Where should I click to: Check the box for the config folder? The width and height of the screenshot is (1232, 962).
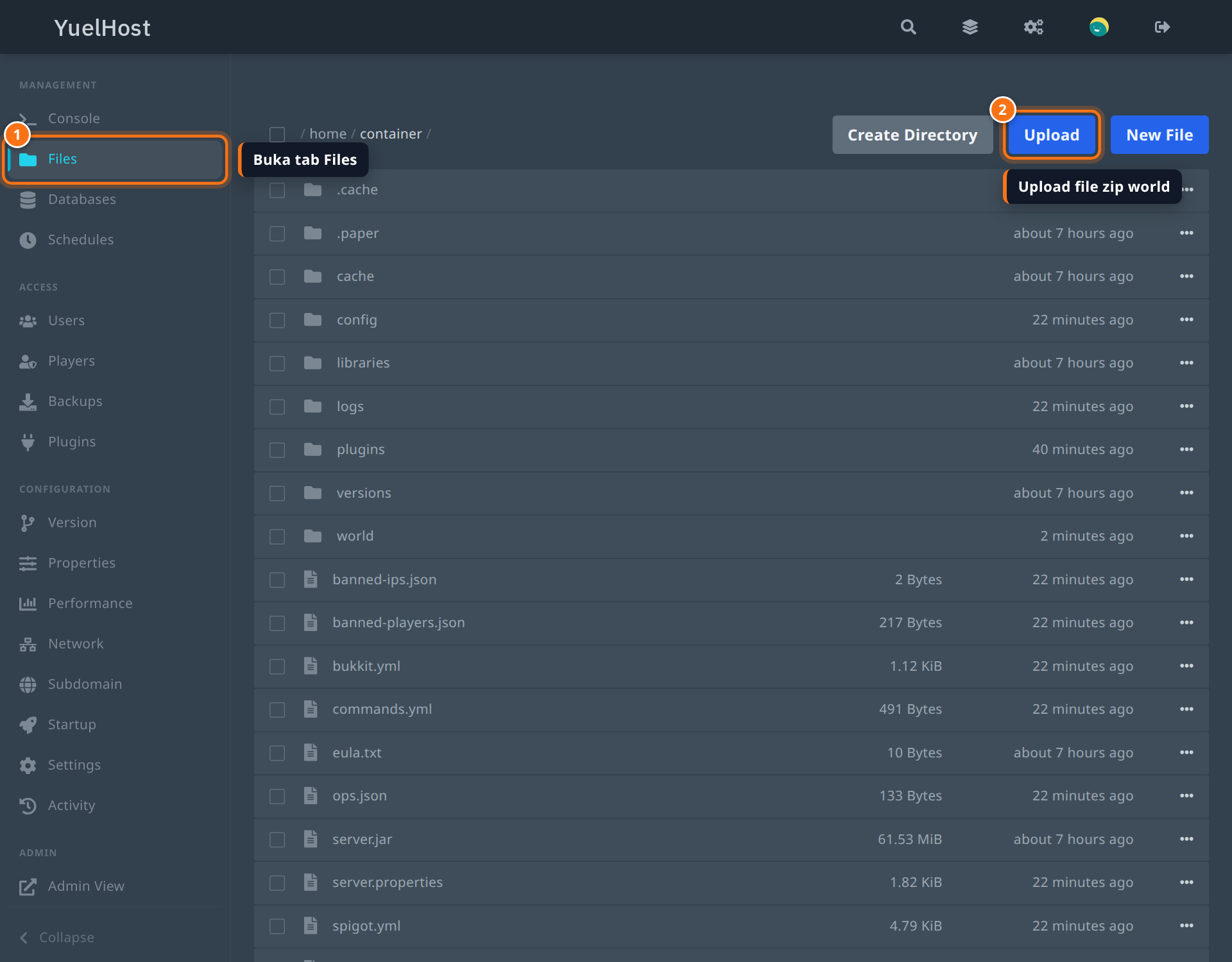(277, 320)
